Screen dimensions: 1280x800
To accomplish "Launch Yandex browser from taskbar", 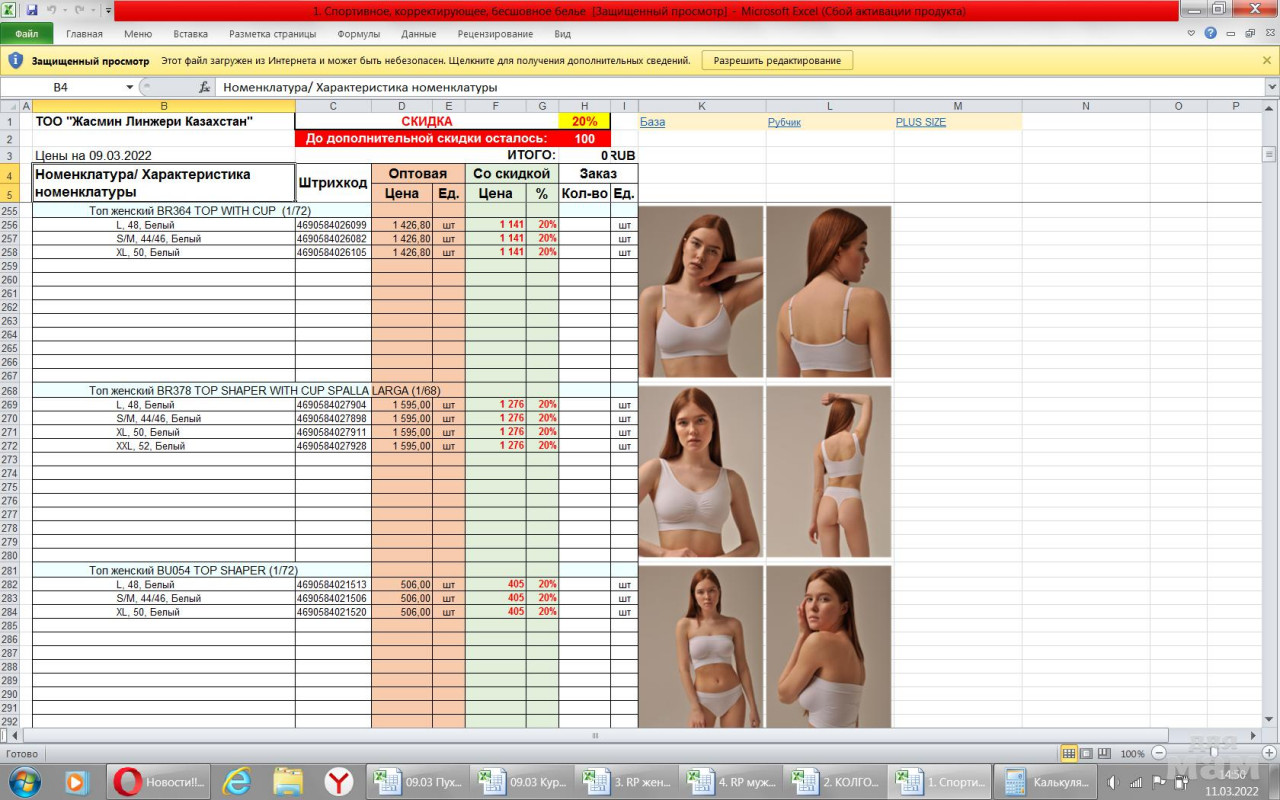I will point(339,782).
